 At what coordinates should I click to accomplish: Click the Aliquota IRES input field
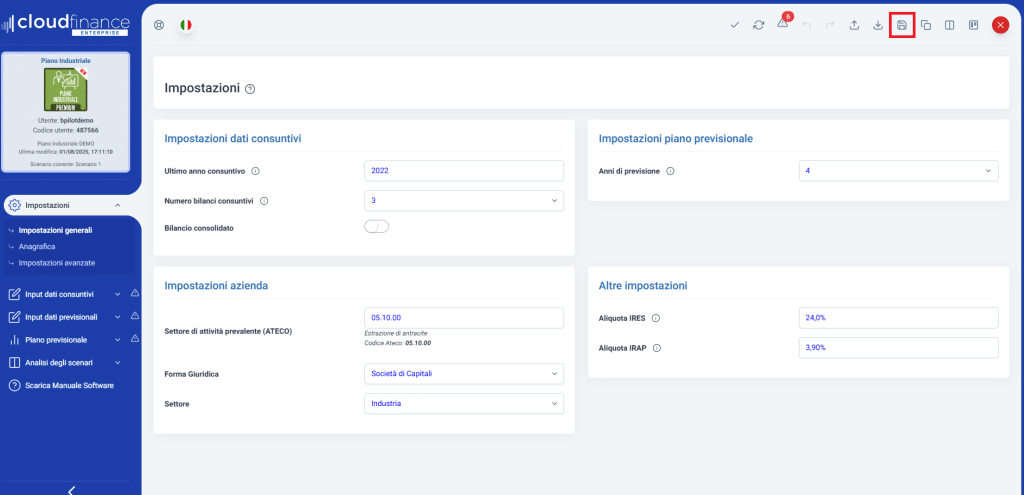point(898,318)
